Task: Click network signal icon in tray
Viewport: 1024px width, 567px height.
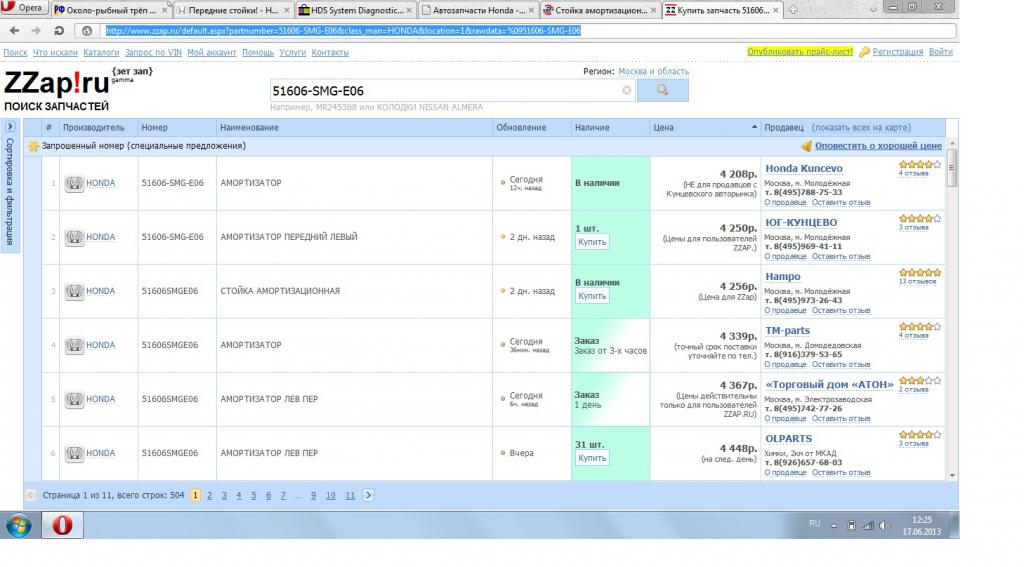Action: point(868,525)
